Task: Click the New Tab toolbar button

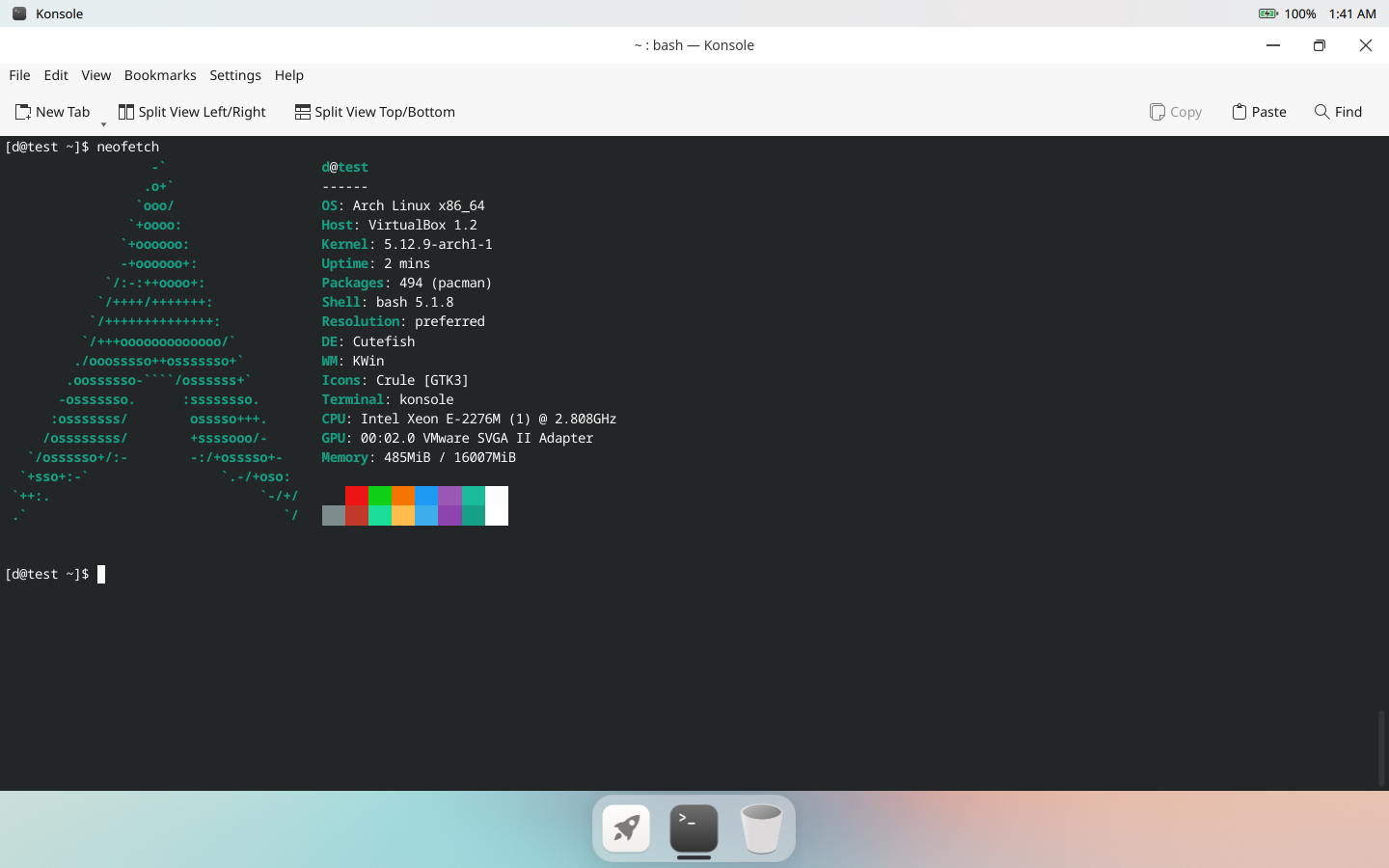Action: coord(53,112)
